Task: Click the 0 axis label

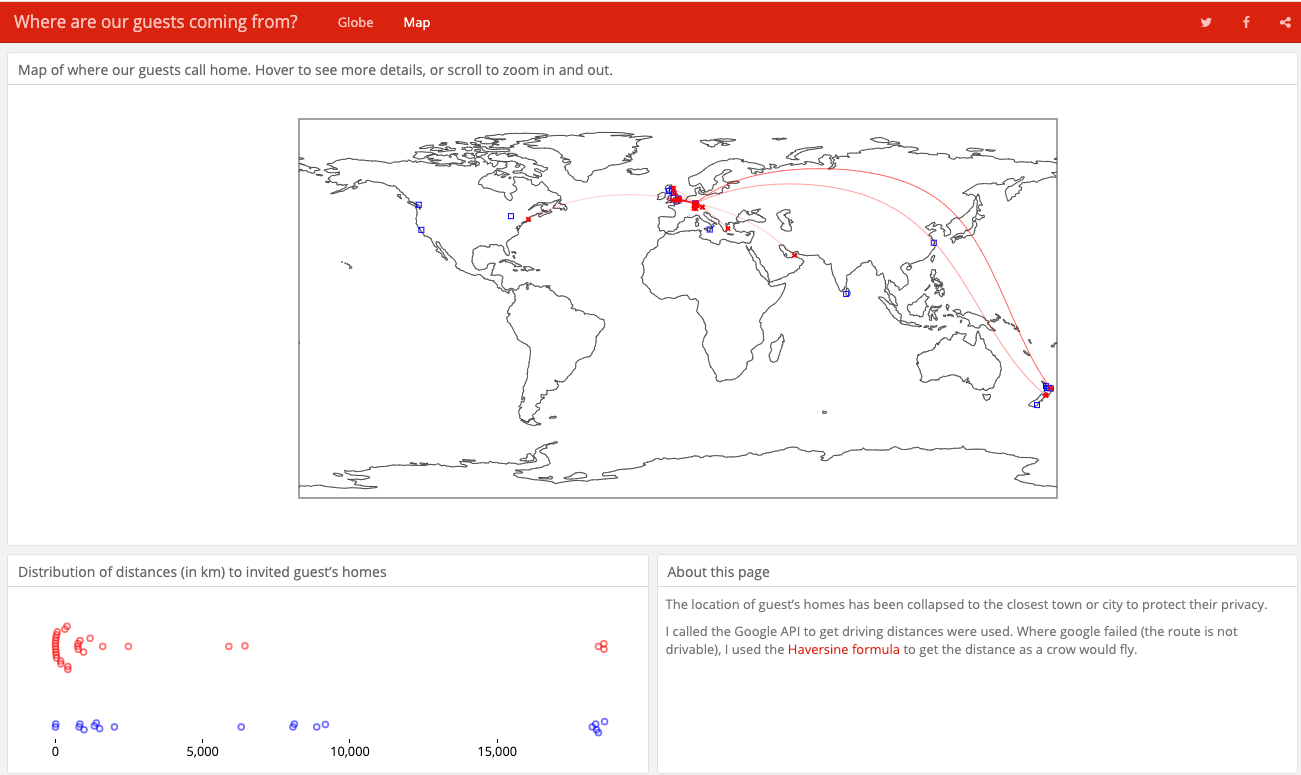Action: pyautogui.click(x=55, y=752)
